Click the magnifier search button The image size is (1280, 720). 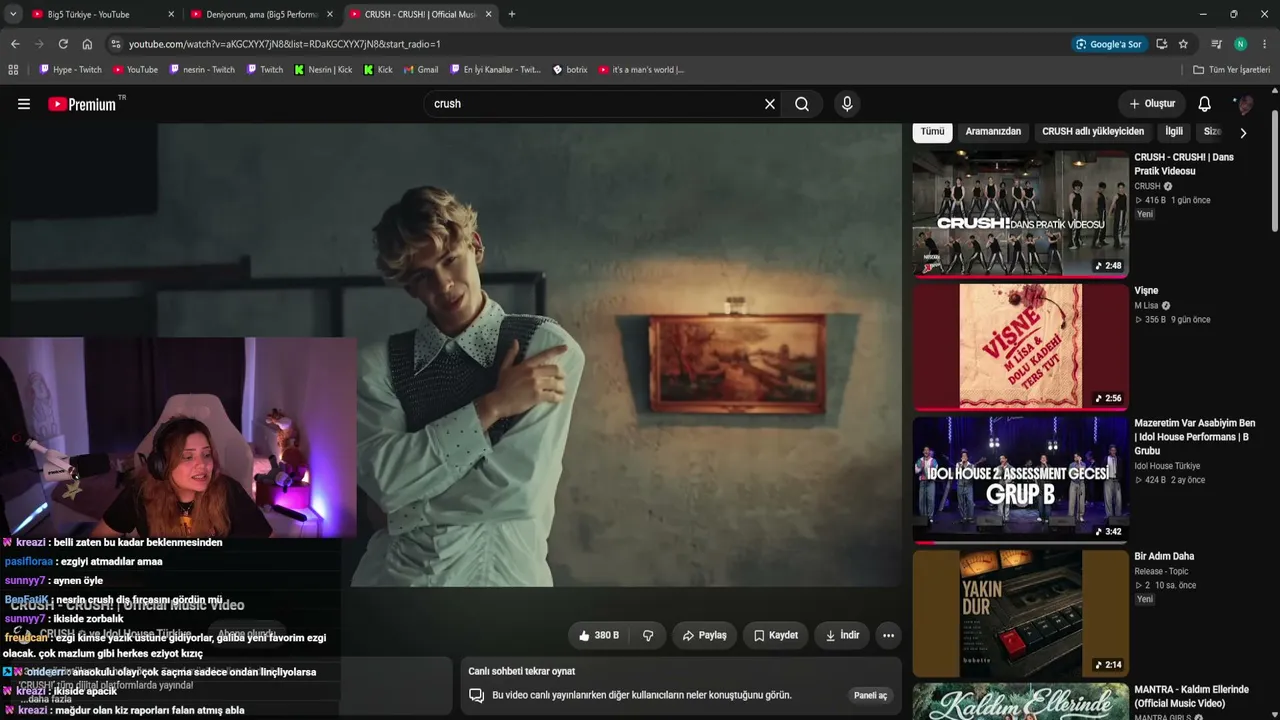coord(802,104)
